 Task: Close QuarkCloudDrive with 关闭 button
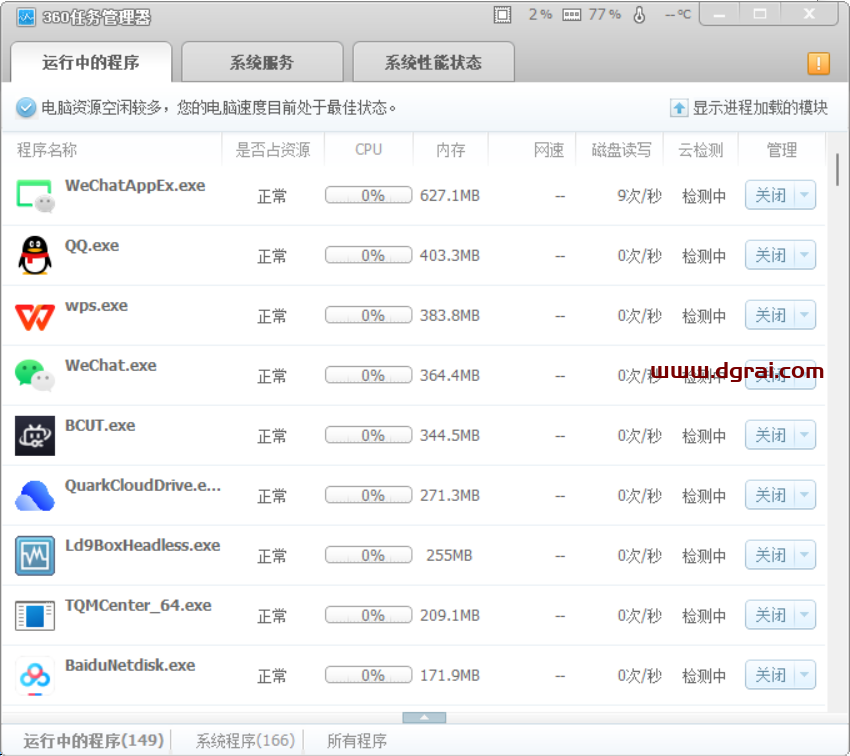click(x=770, y=495)
